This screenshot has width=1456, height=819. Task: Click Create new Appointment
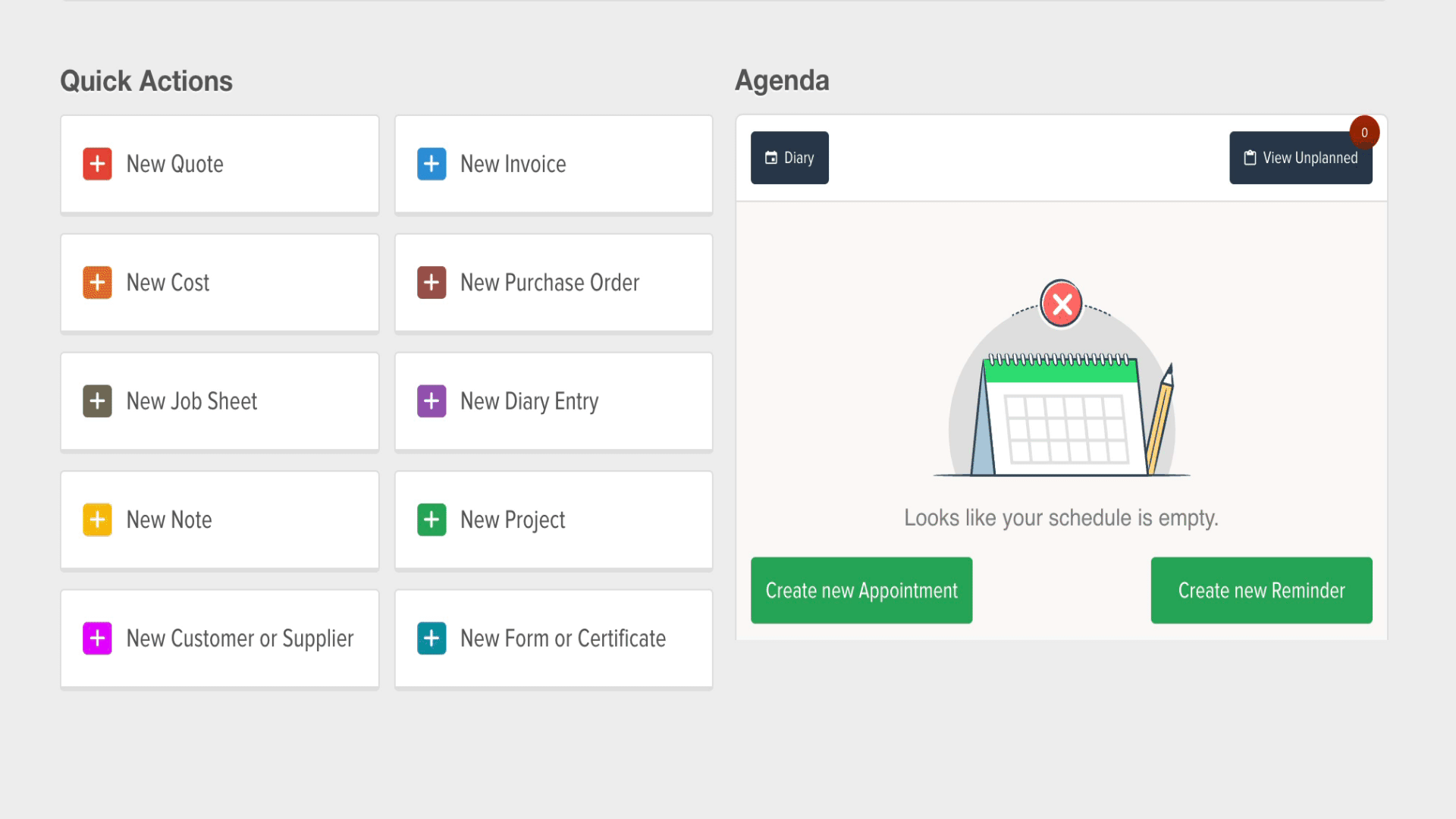point(861,591)
